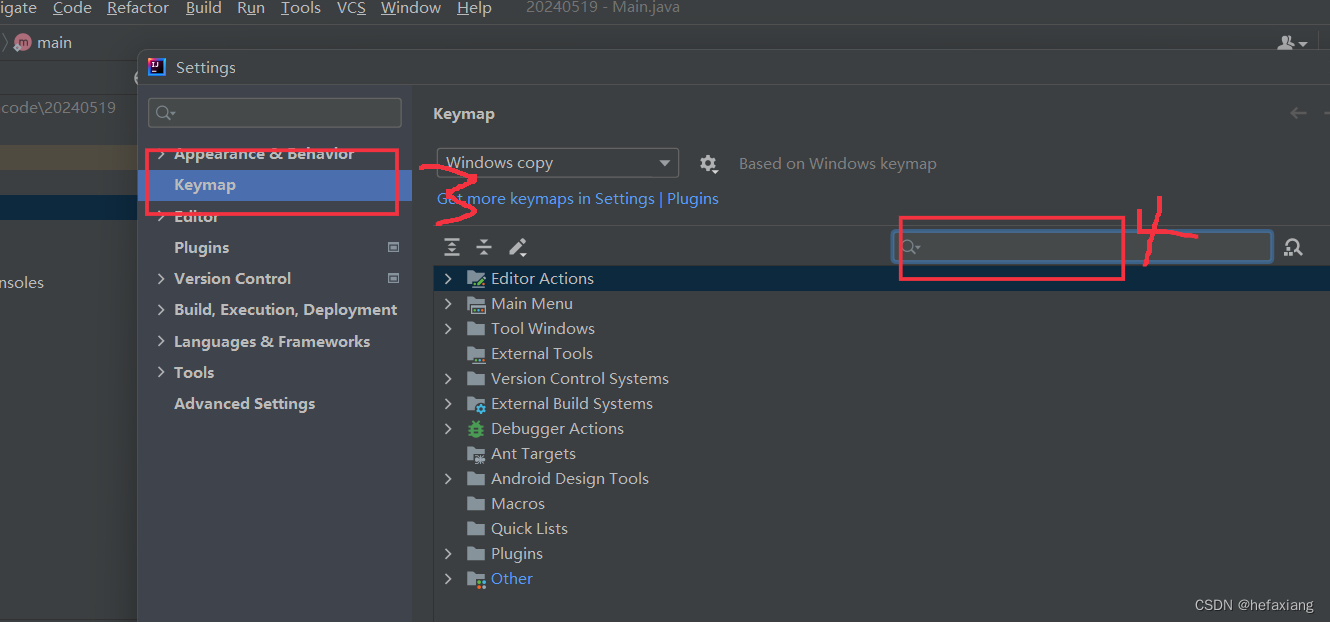
Task: Expand the Plugins keymap node
Action: pyautogui.click(x=448, y=554)
